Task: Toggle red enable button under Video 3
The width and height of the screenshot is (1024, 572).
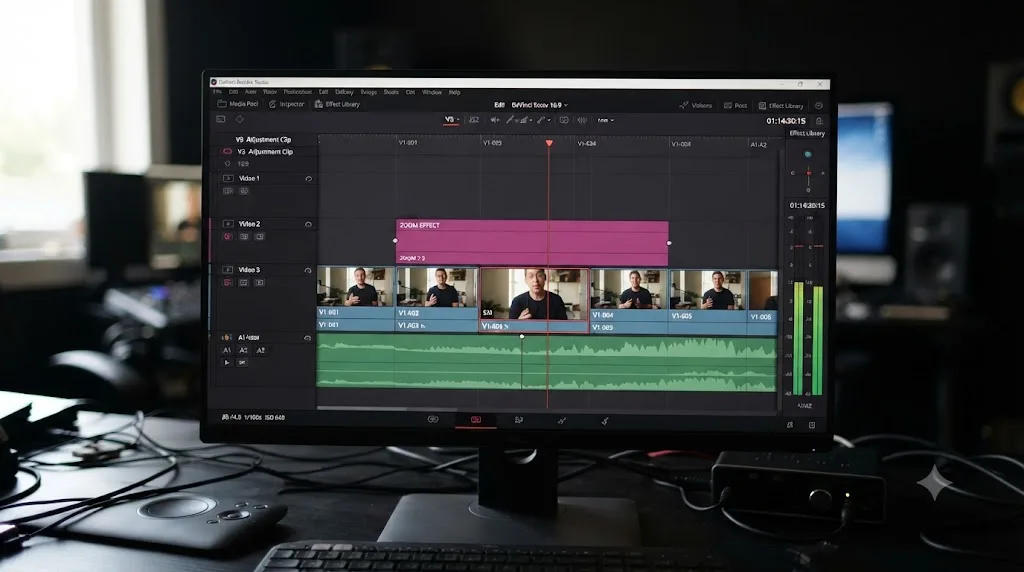Action: click(228, 283)
